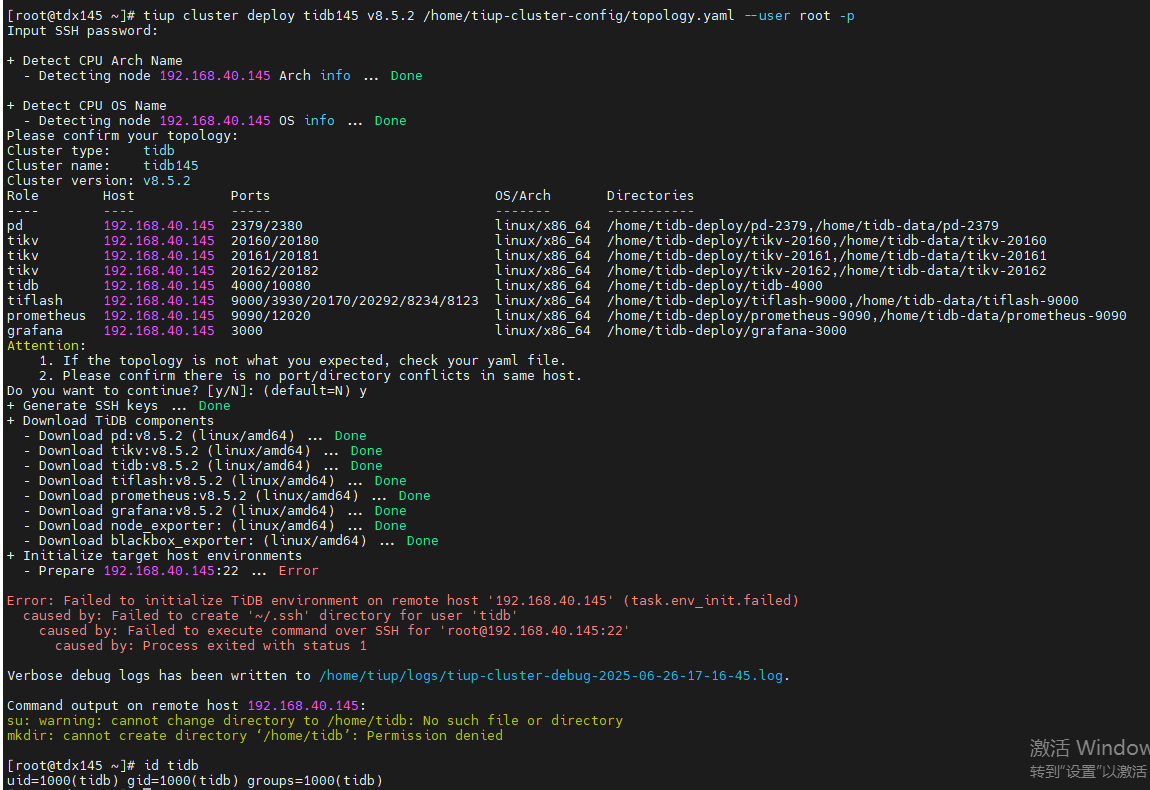
Task: Click 'Please confirm your topology:' text
Action: 122,136
